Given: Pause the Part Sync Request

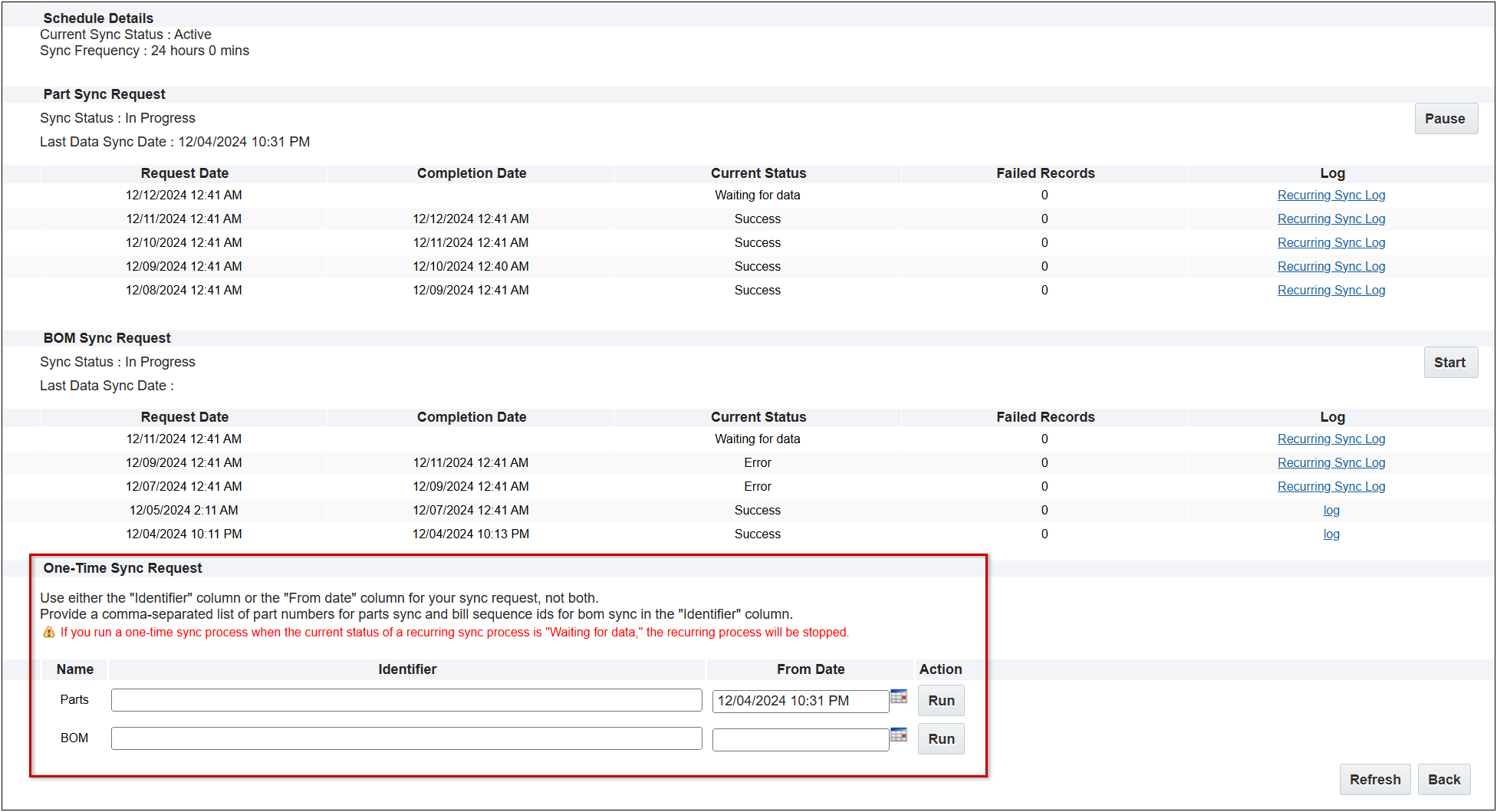Looking at the screenshot, I should tap(1445, 119).
